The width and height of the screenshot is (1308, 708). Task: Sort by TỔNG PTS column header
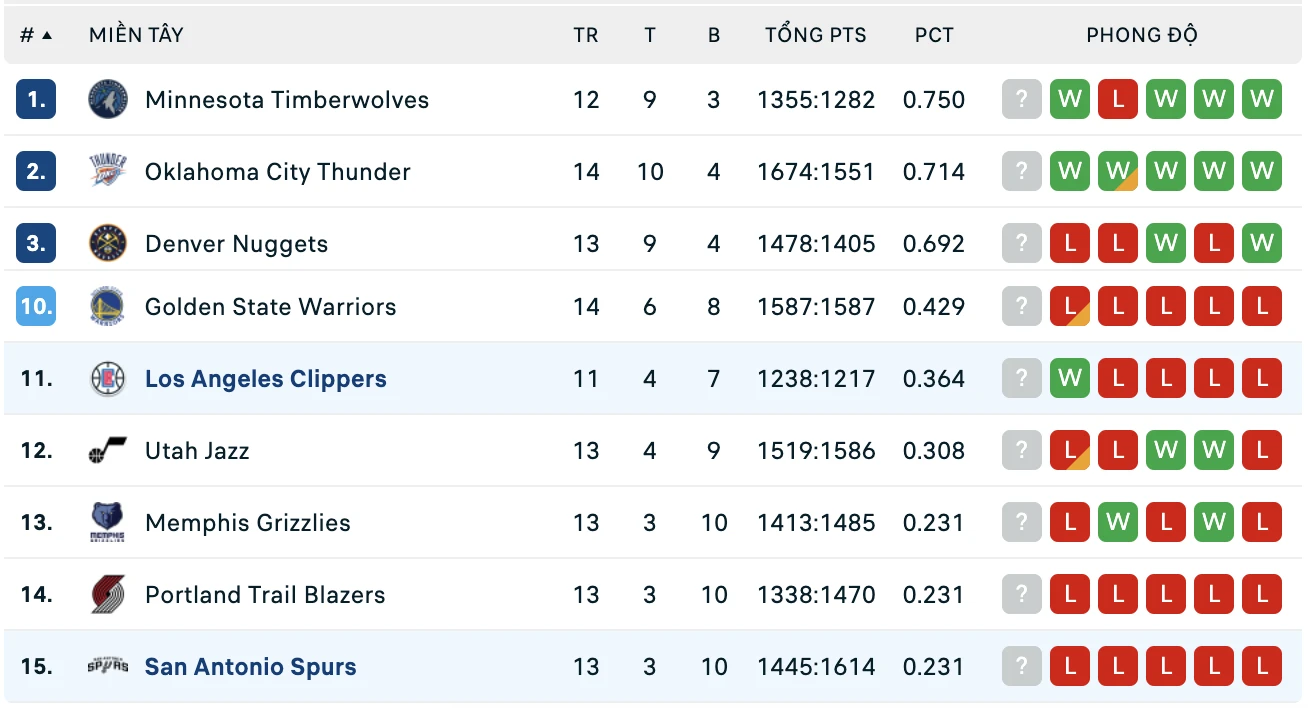816,34
